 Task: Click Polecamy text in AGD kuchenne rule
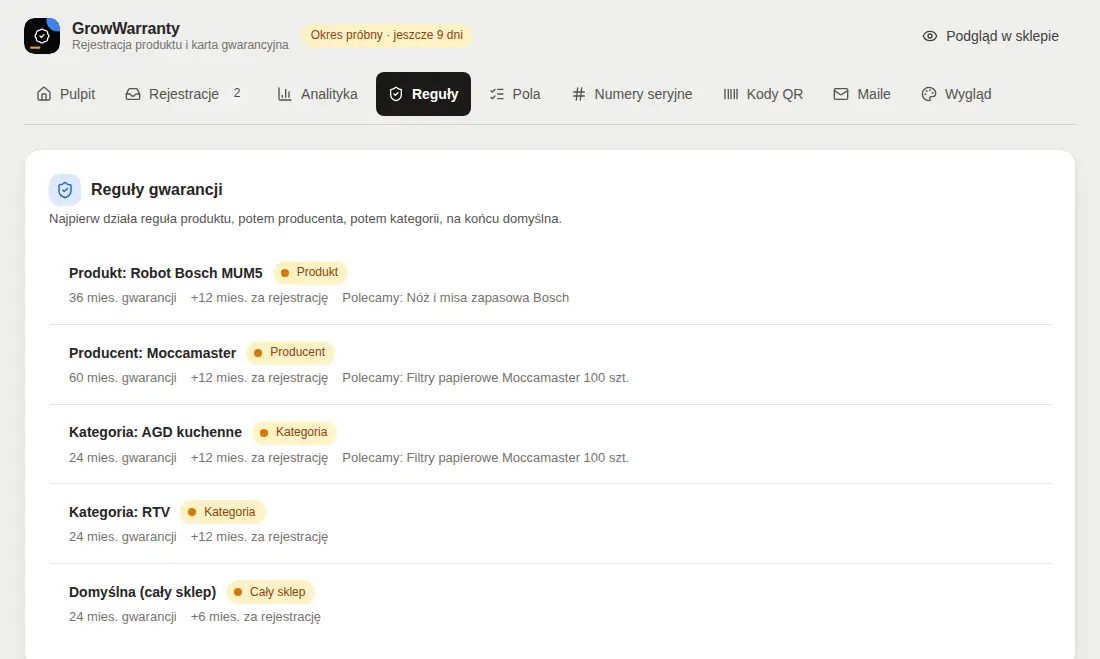click(485, 458)
